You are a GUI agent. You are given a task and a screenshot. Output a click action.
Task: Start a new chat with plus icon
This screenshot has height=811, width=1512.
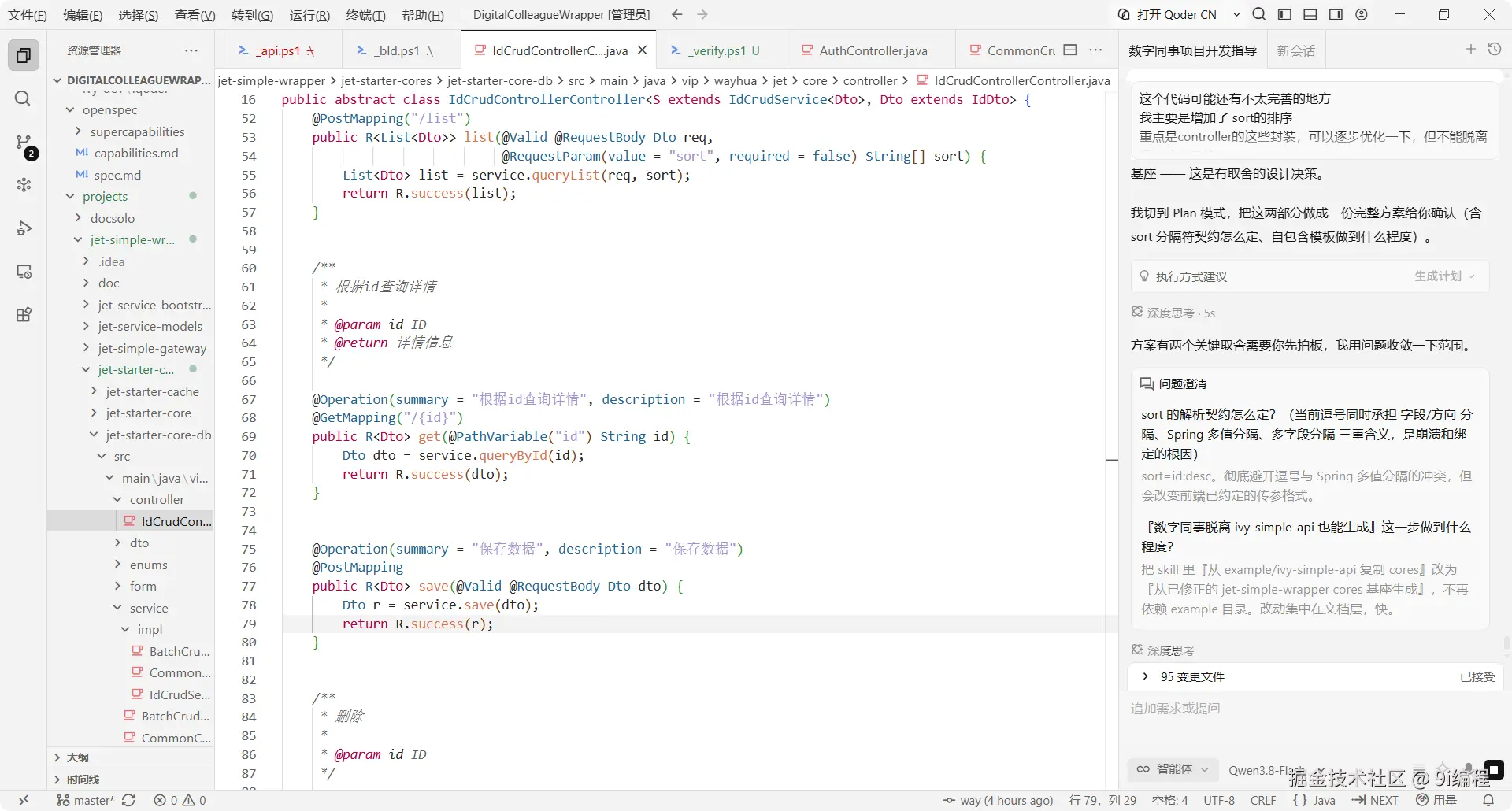pos(1470,50)
